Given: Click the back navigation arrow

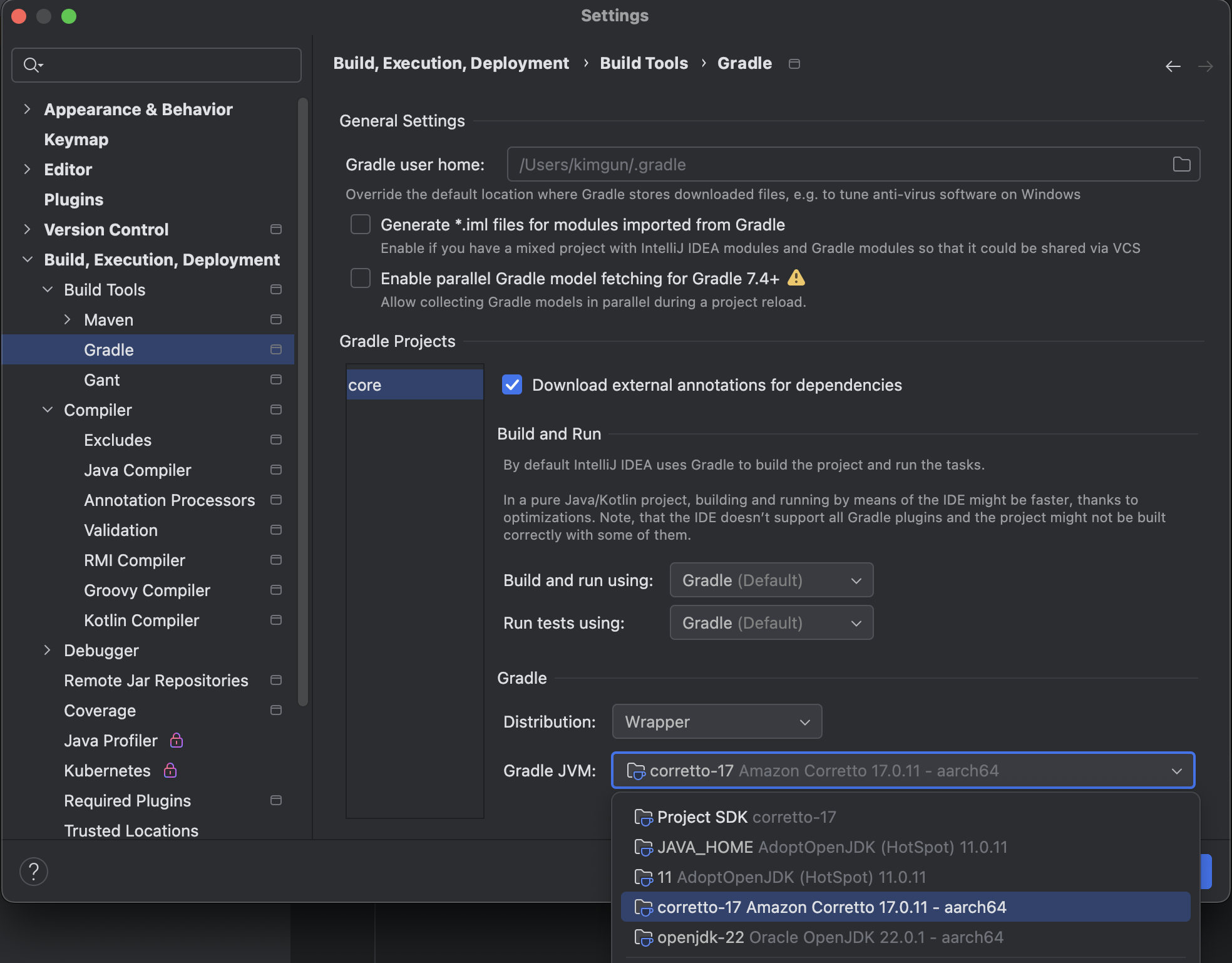Looking at the screenshot, I should pyautogui.click(x=1173, y=66).
